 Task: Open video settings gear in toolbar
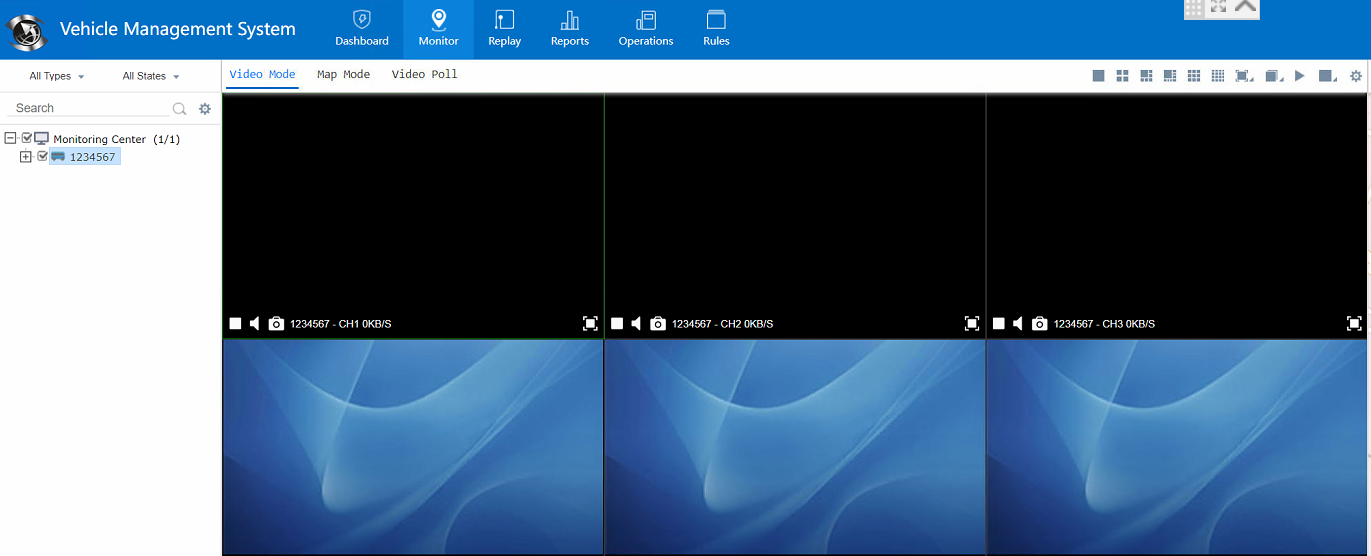pyautogui.click(x=1356, y=76)
